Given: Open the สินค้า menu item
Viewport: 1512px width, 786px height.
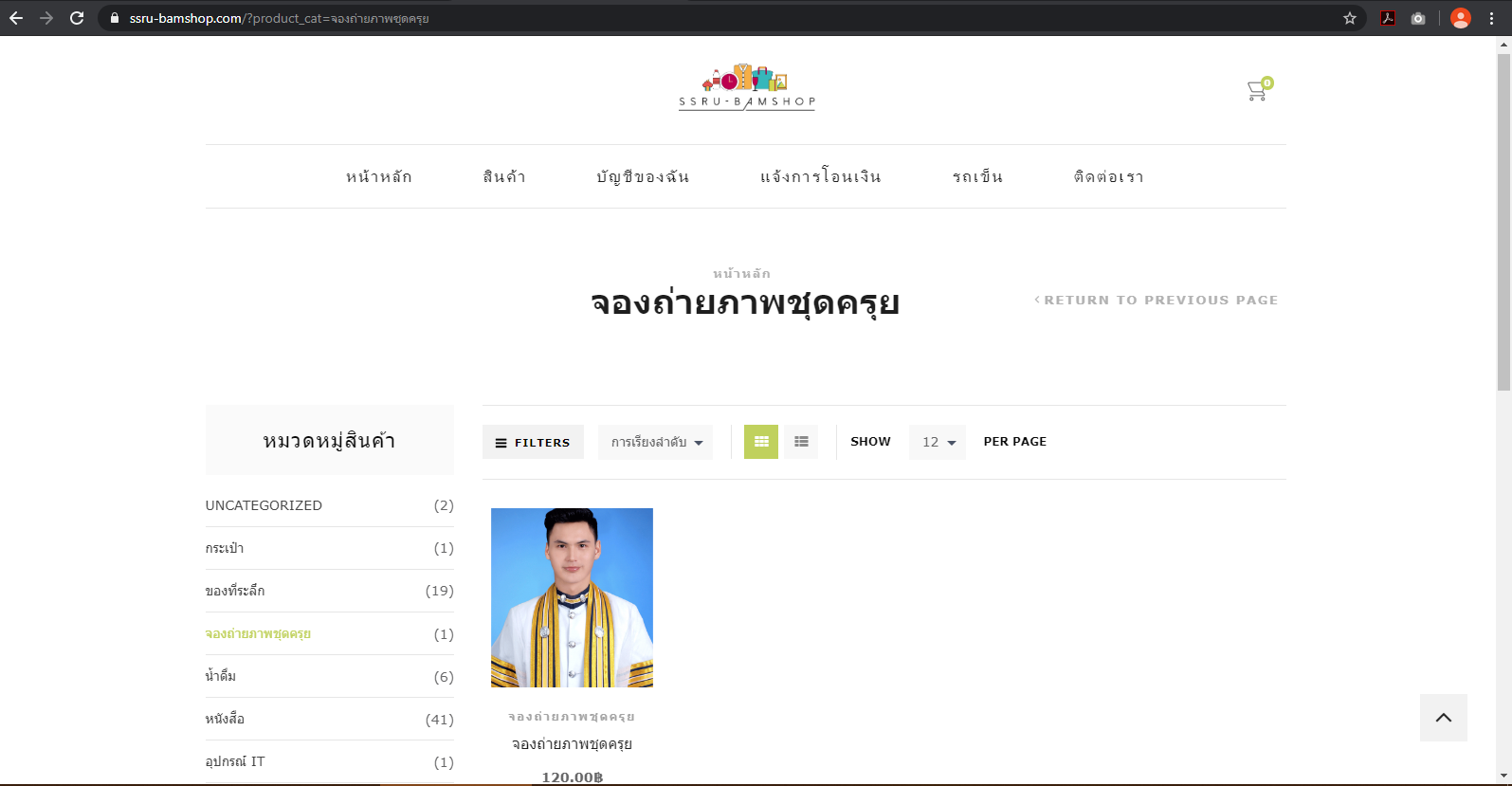Looking at the screenshot, I should 504,177.
